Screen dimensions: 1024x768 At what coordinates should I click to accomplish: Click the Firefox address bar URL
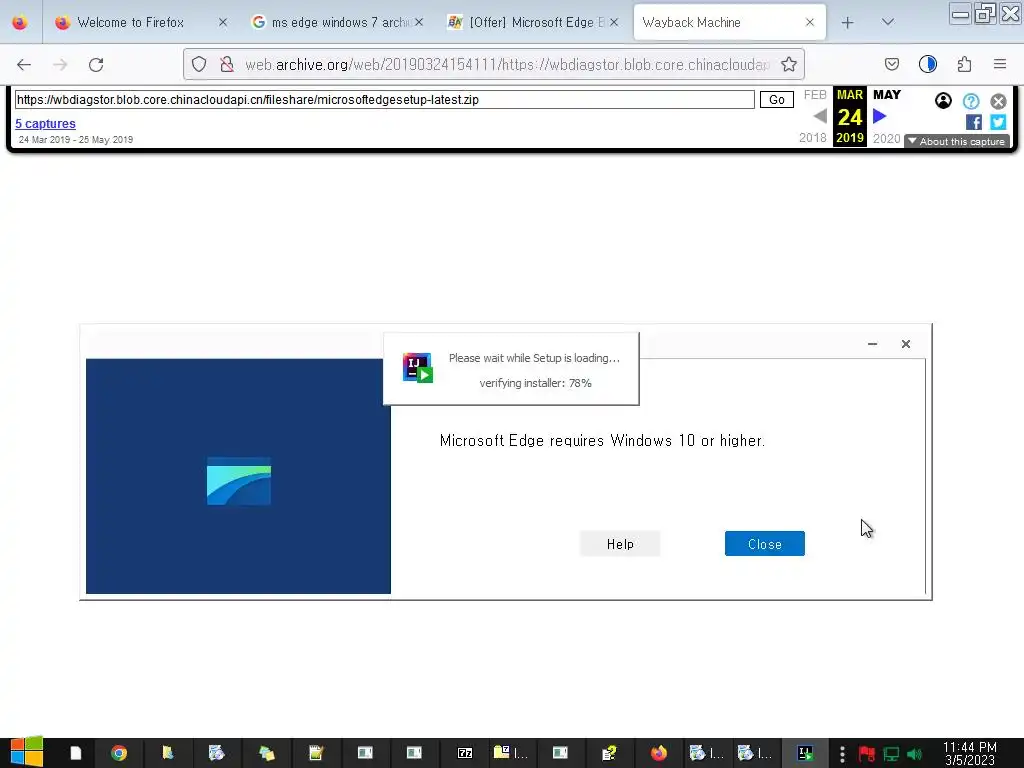click(x=507, y=65)
